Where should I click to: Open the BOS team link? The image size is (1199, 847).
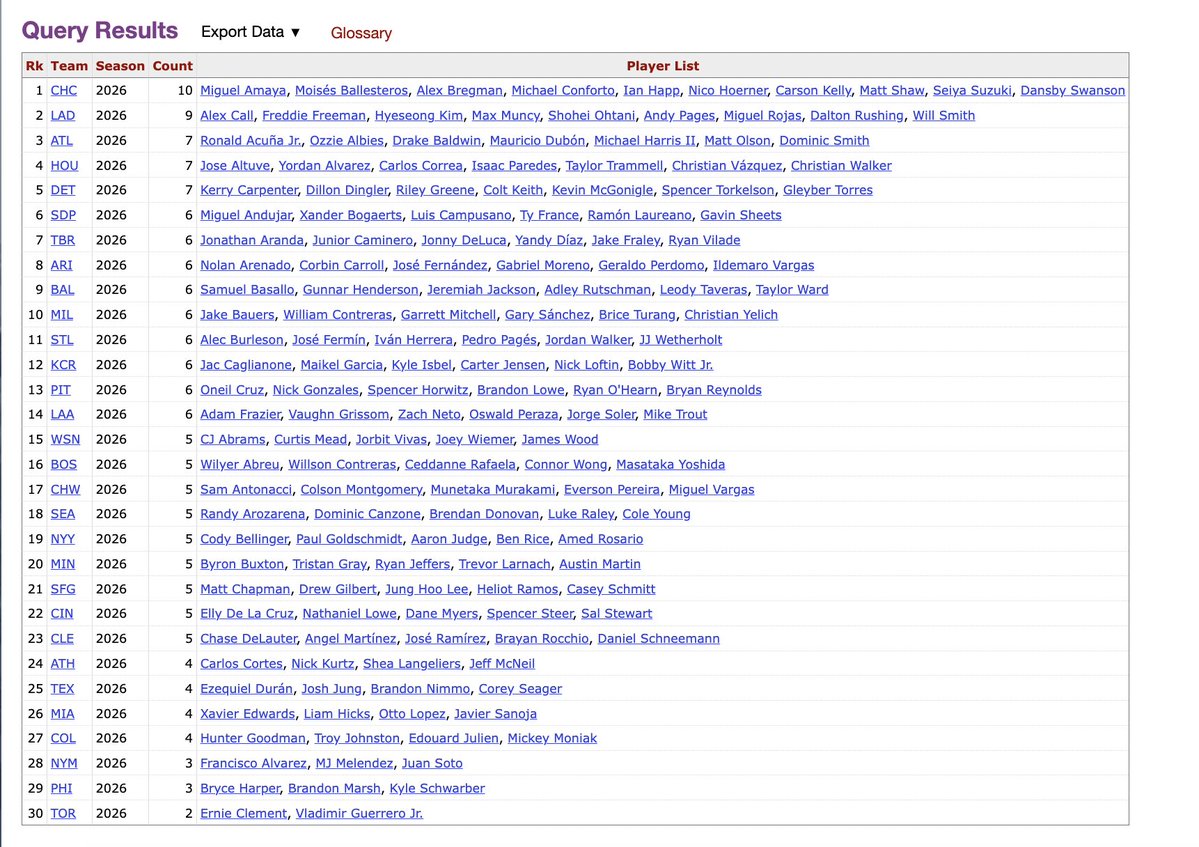coord(63,465)
